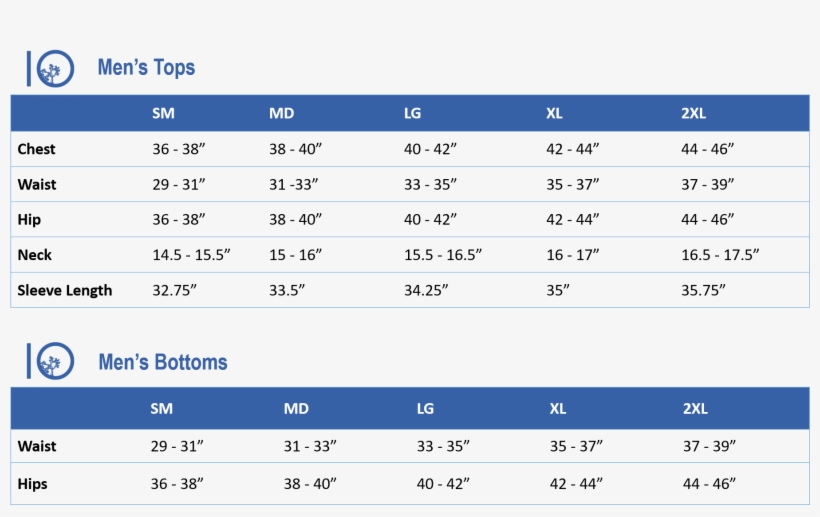Select the 14.5 - 15.5" neck measurement
Screen dimensions: 820x517
click(191, 255)
